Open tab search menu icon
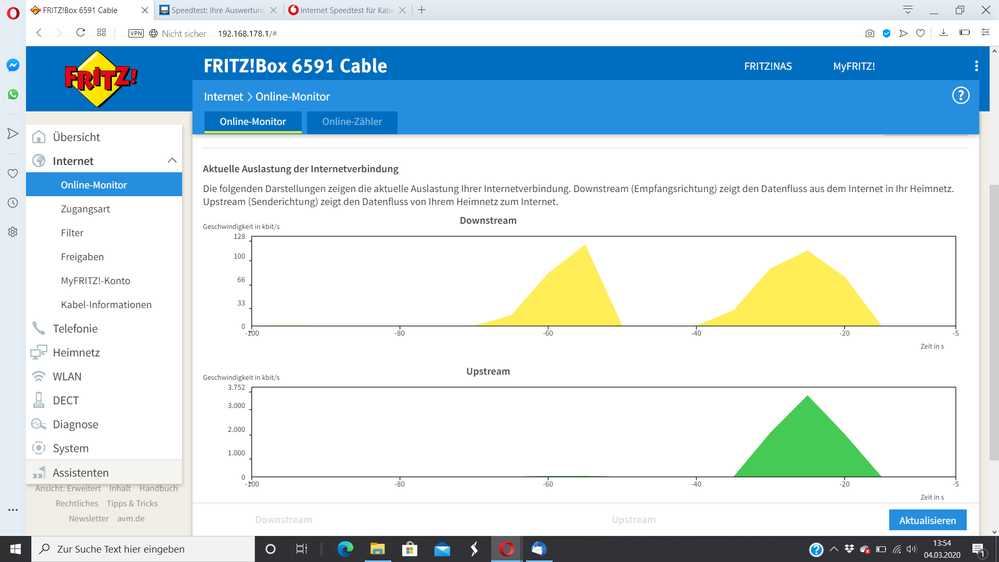 pyautogui.click(x=908, y=10)
